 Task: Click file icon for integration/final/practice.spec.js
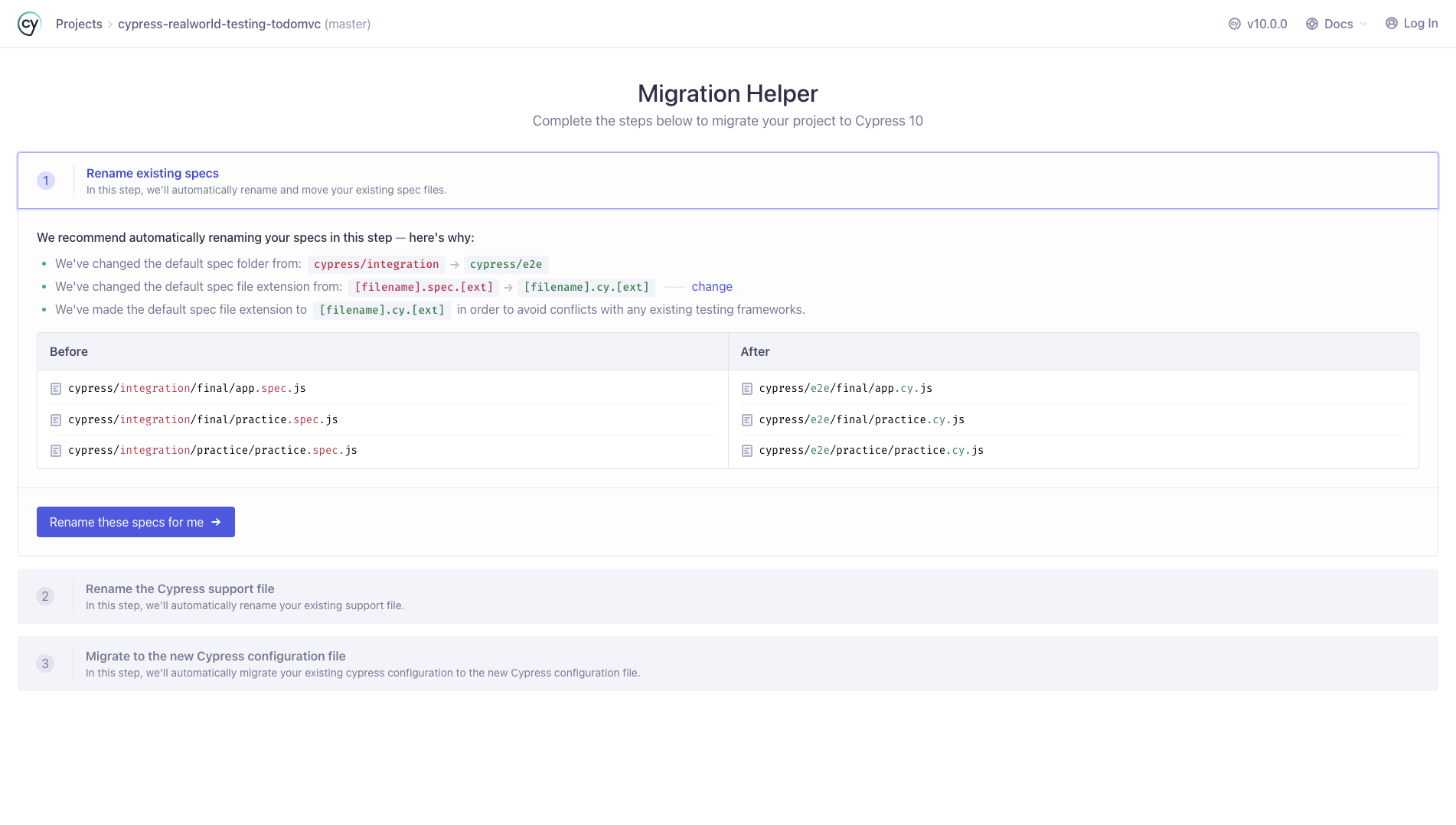[56, 420]
